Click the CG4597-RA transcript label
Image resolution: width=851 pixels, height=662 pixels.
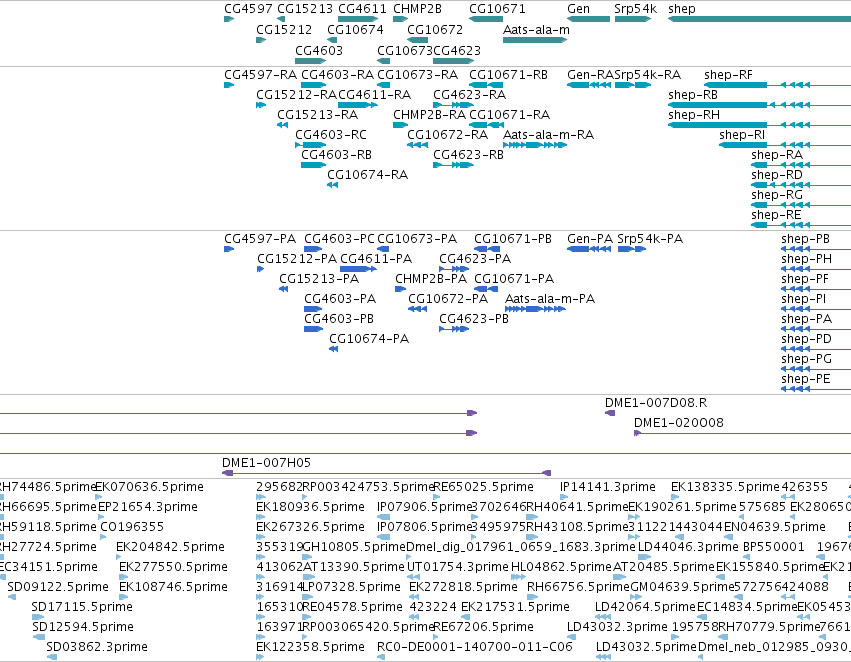pyautogui.click(x=261, y=75)
